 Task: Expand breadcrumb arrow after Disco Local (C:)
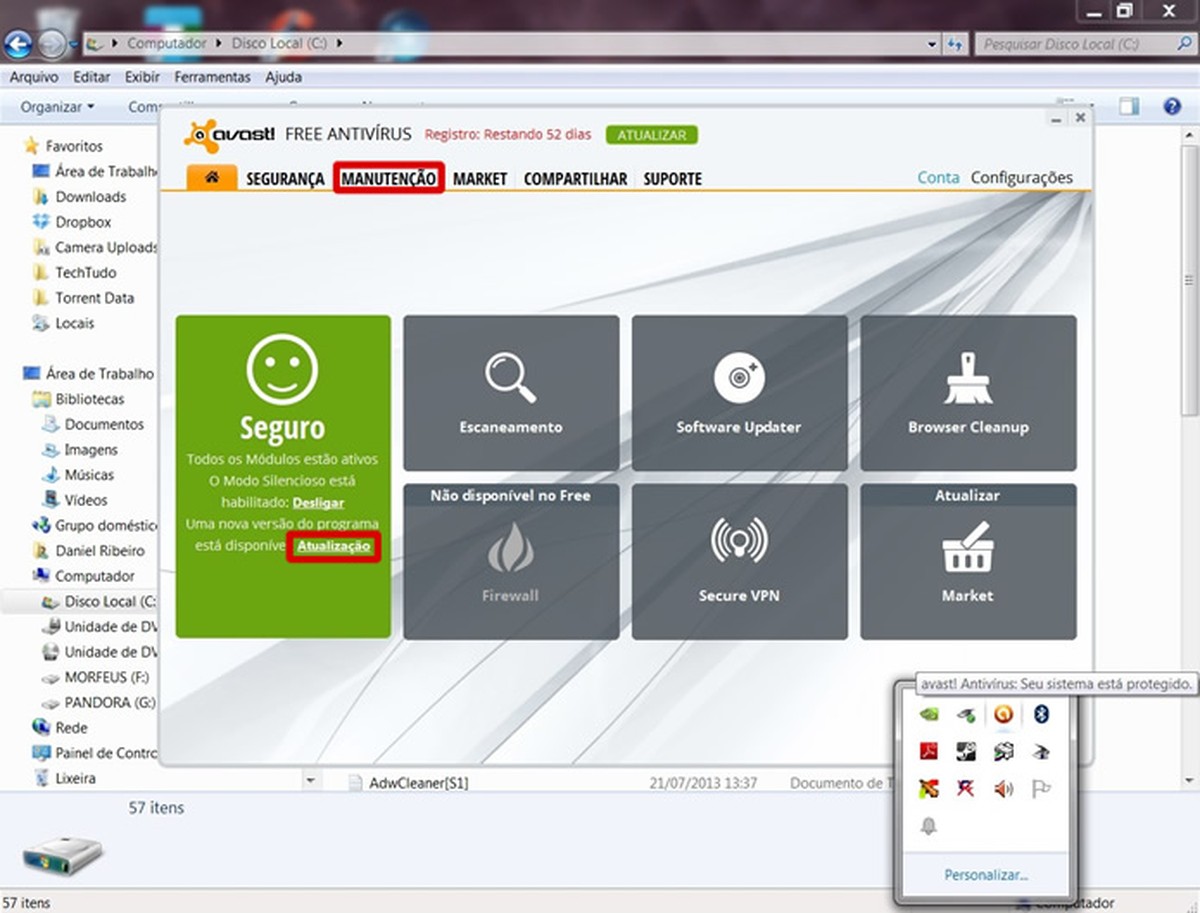tap(340, 44)
